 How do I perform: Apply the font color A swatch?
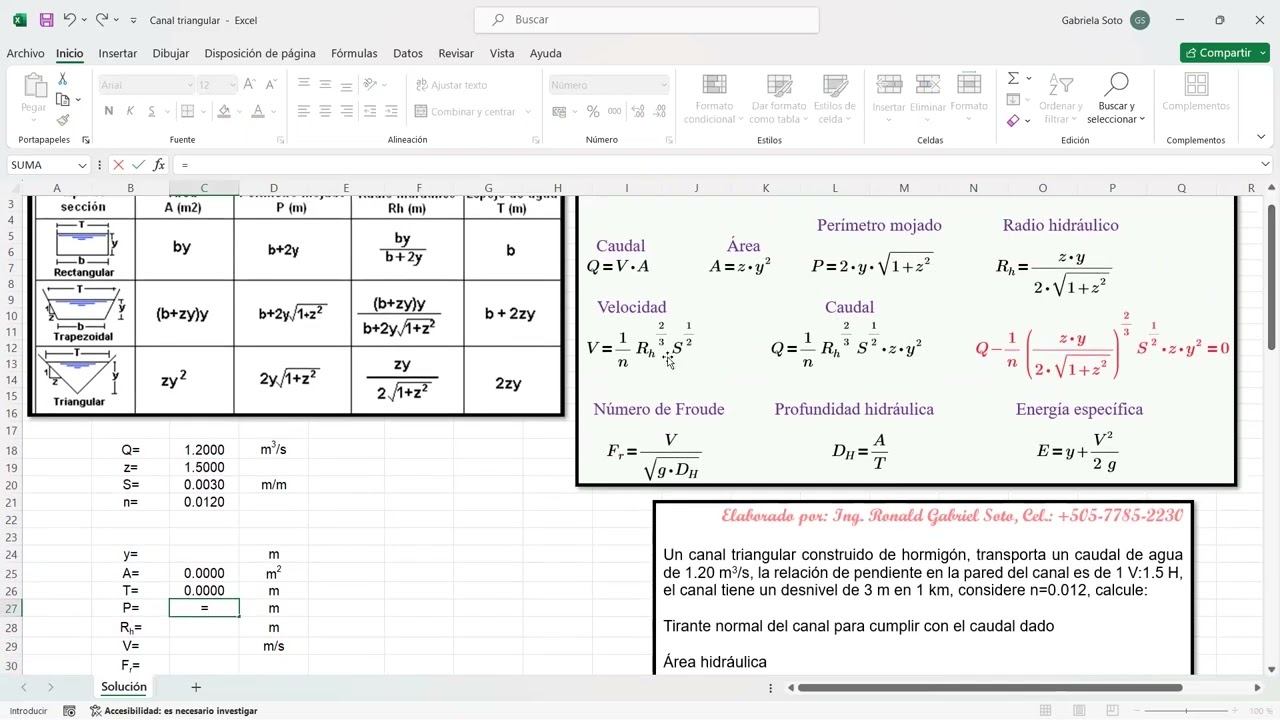(x=258, y=111)
